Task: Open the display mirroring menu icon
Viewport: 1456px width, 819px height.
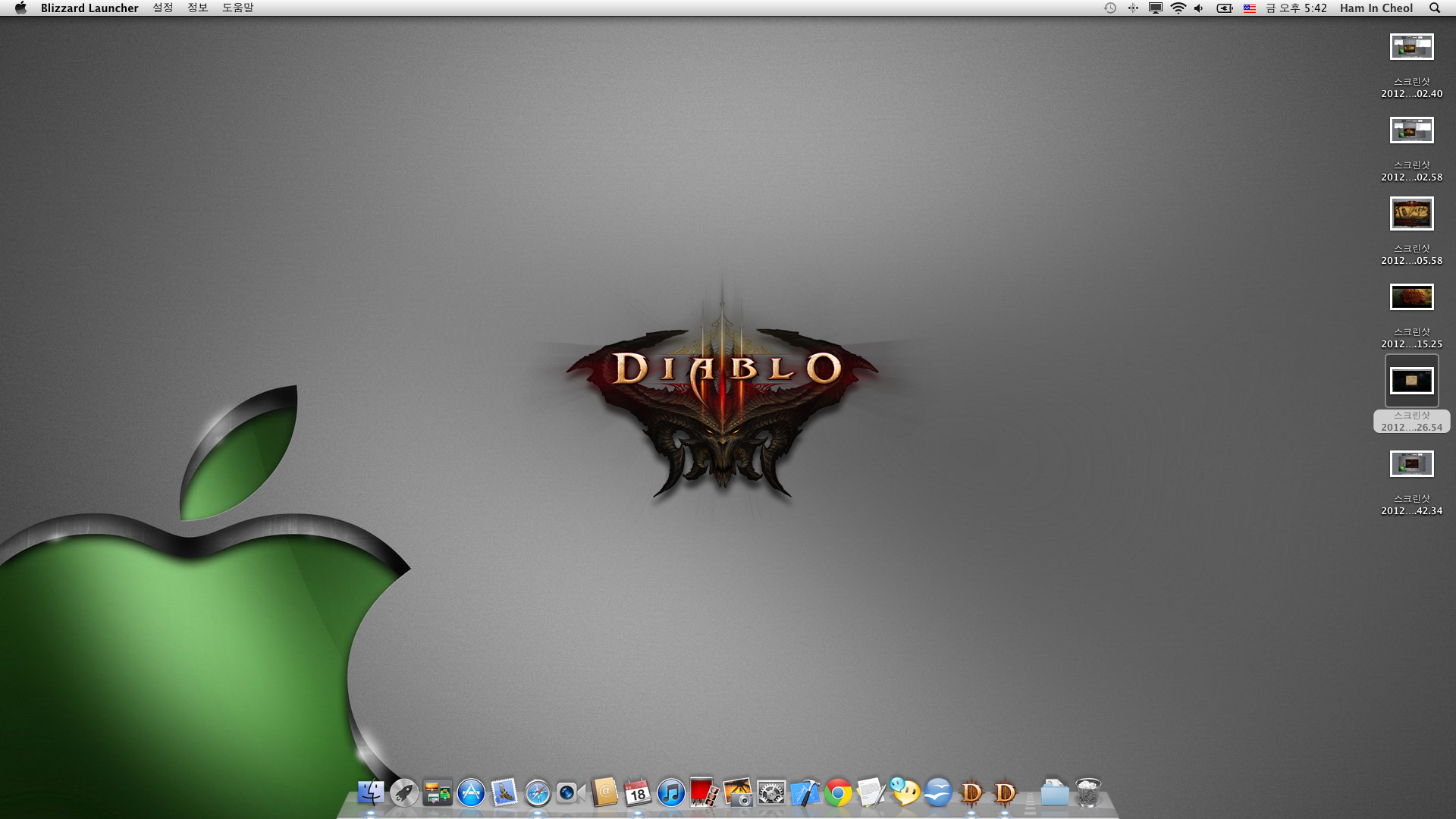Action: 1155,8
